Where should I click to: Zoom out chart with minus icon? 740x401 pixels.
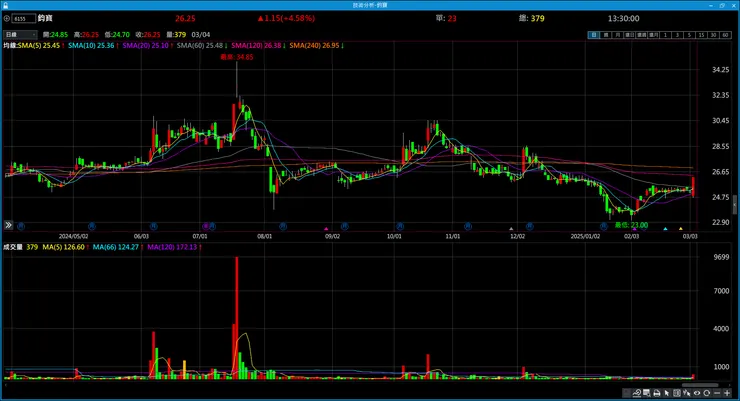[717, 393]
